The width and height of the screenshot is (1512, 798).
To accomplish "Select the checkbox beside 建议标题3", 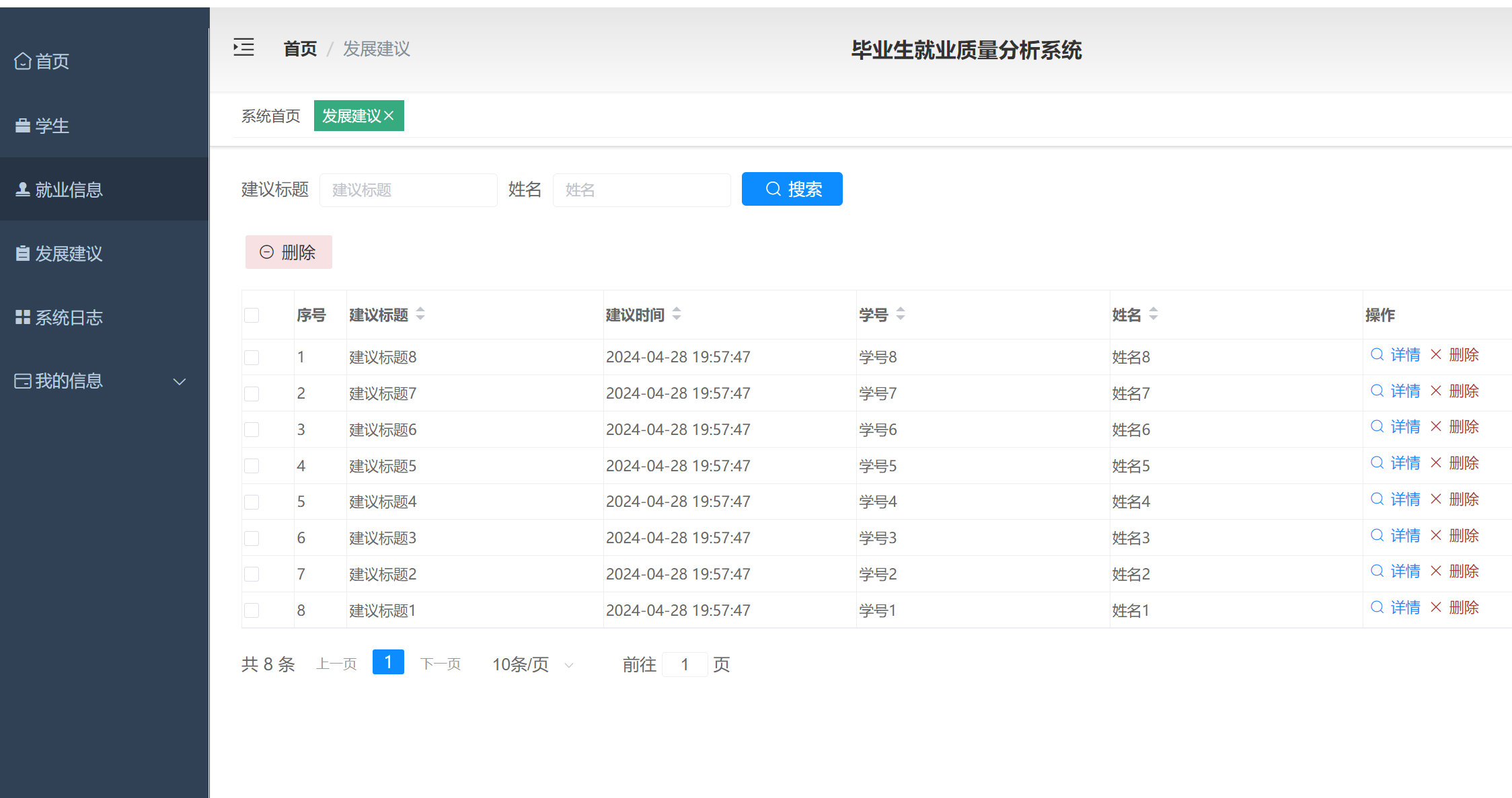I will (252, 538).
